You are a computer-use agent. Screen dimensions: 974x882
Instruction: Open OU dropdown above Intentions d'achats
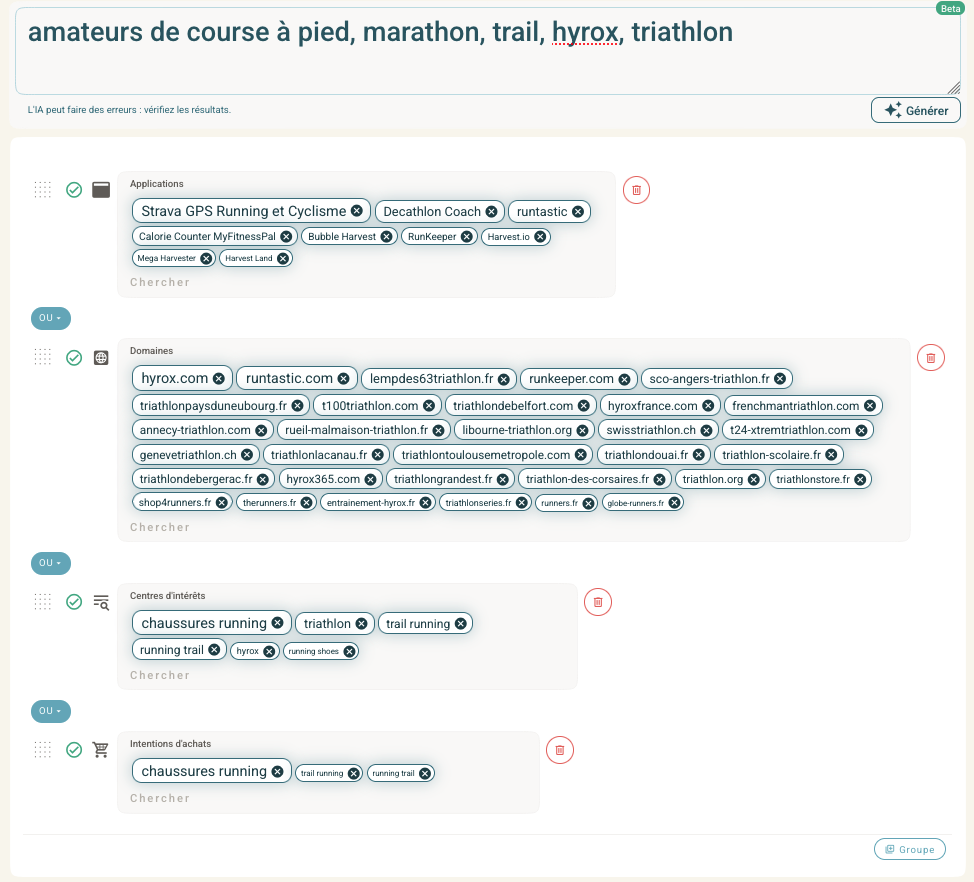(50, 711)
